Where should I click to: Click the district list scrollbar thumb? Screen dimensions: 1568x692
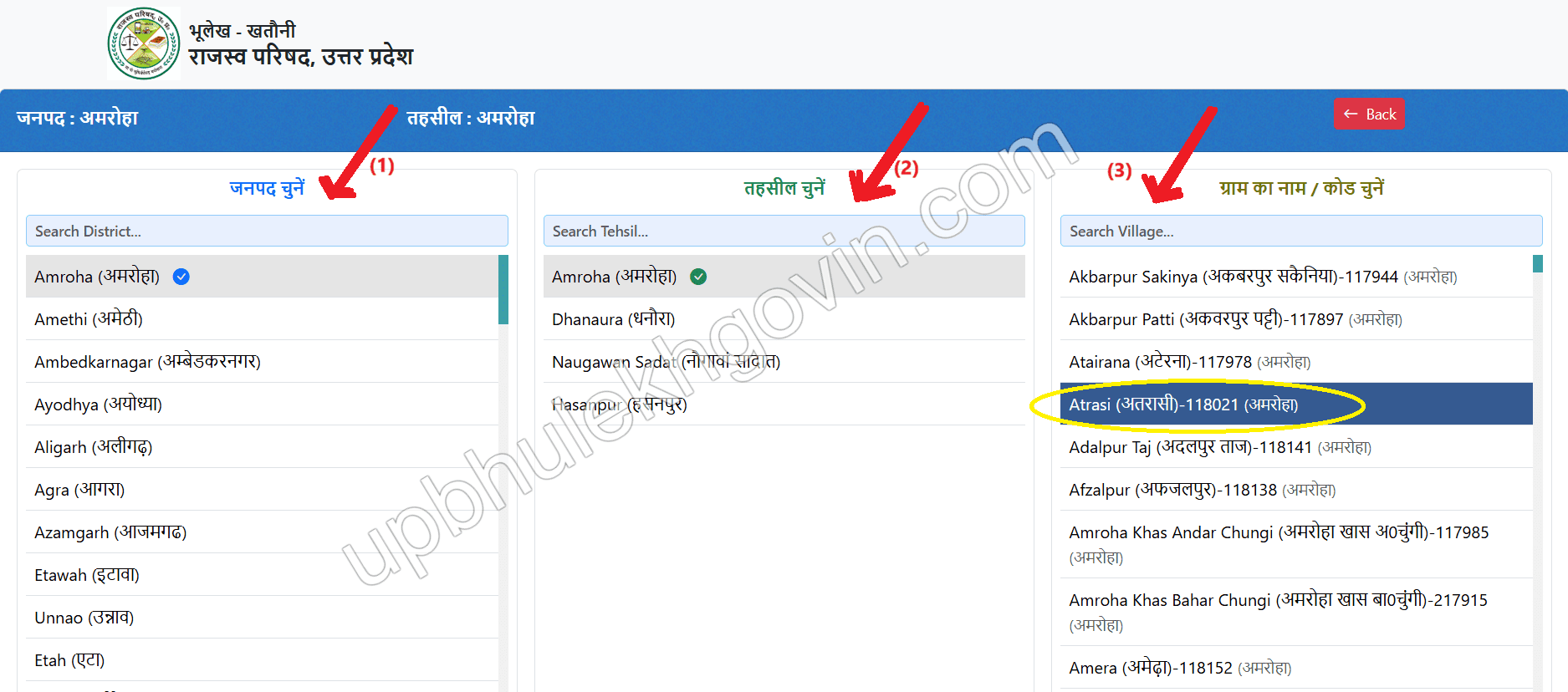503,289
